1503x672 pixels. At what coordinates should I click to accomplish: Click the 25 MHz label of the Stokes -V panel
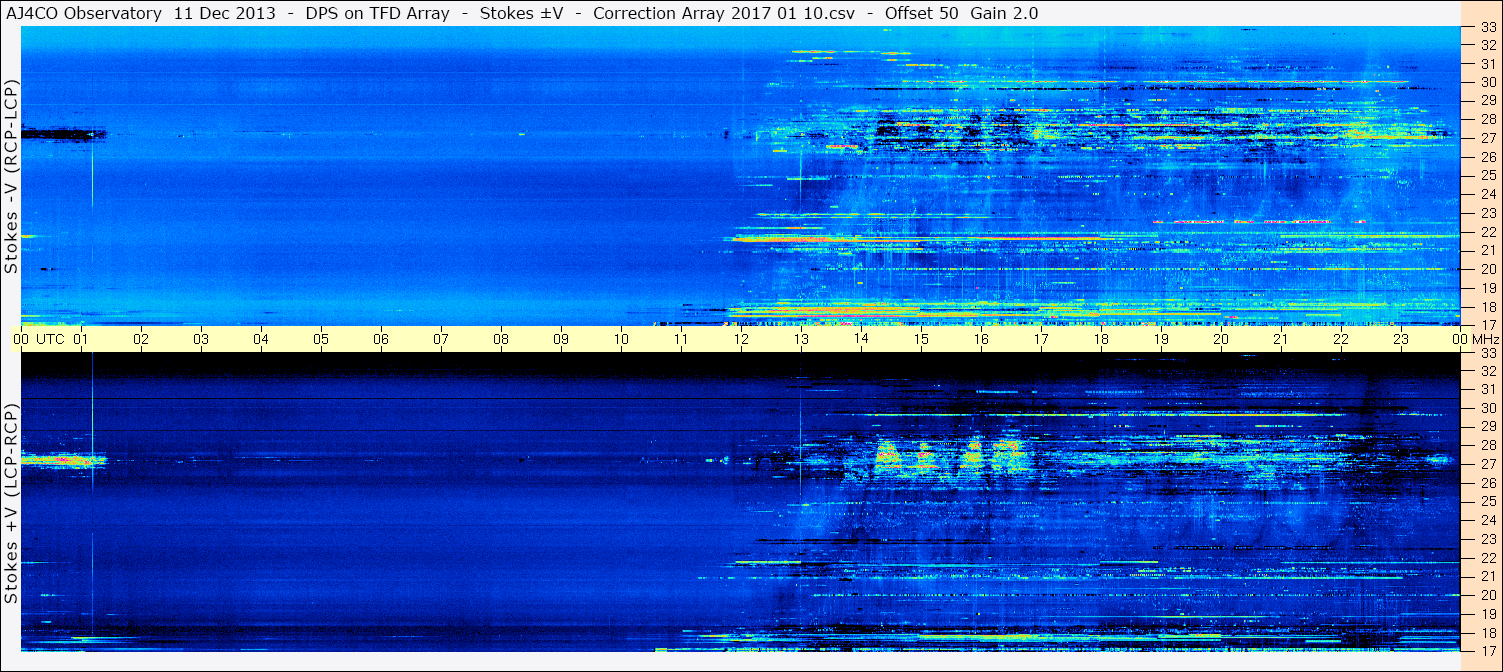tap(1488, 176)
